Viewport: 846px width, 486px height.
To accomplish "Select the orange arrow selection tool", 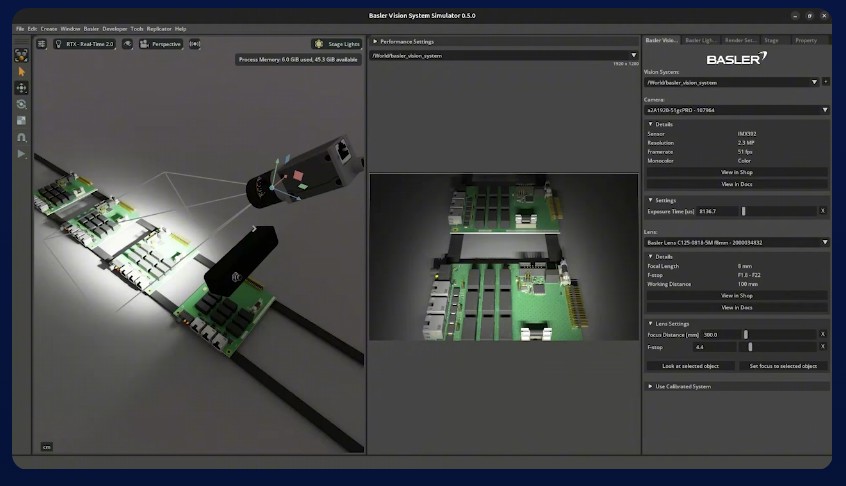I will click(21, 72).
